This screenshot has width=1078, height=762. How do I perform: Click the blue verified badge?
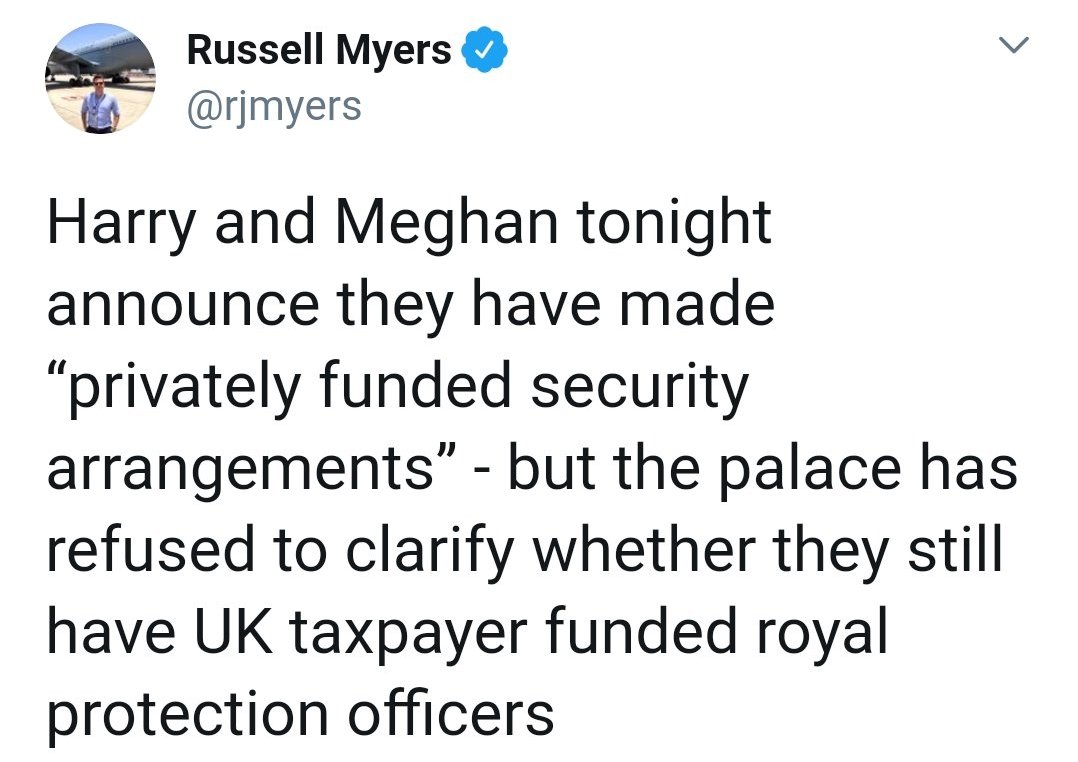(483, 50)
